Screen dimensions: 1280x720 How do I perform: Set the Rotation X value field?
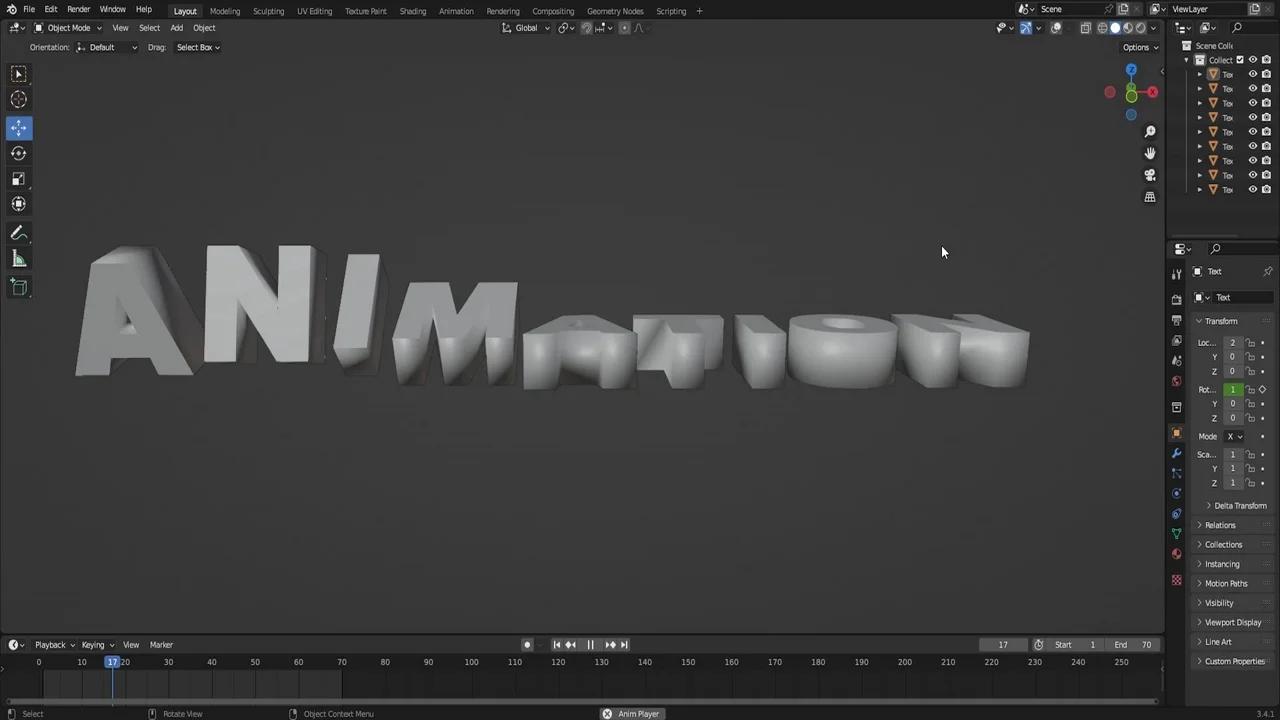[1232, 389]
